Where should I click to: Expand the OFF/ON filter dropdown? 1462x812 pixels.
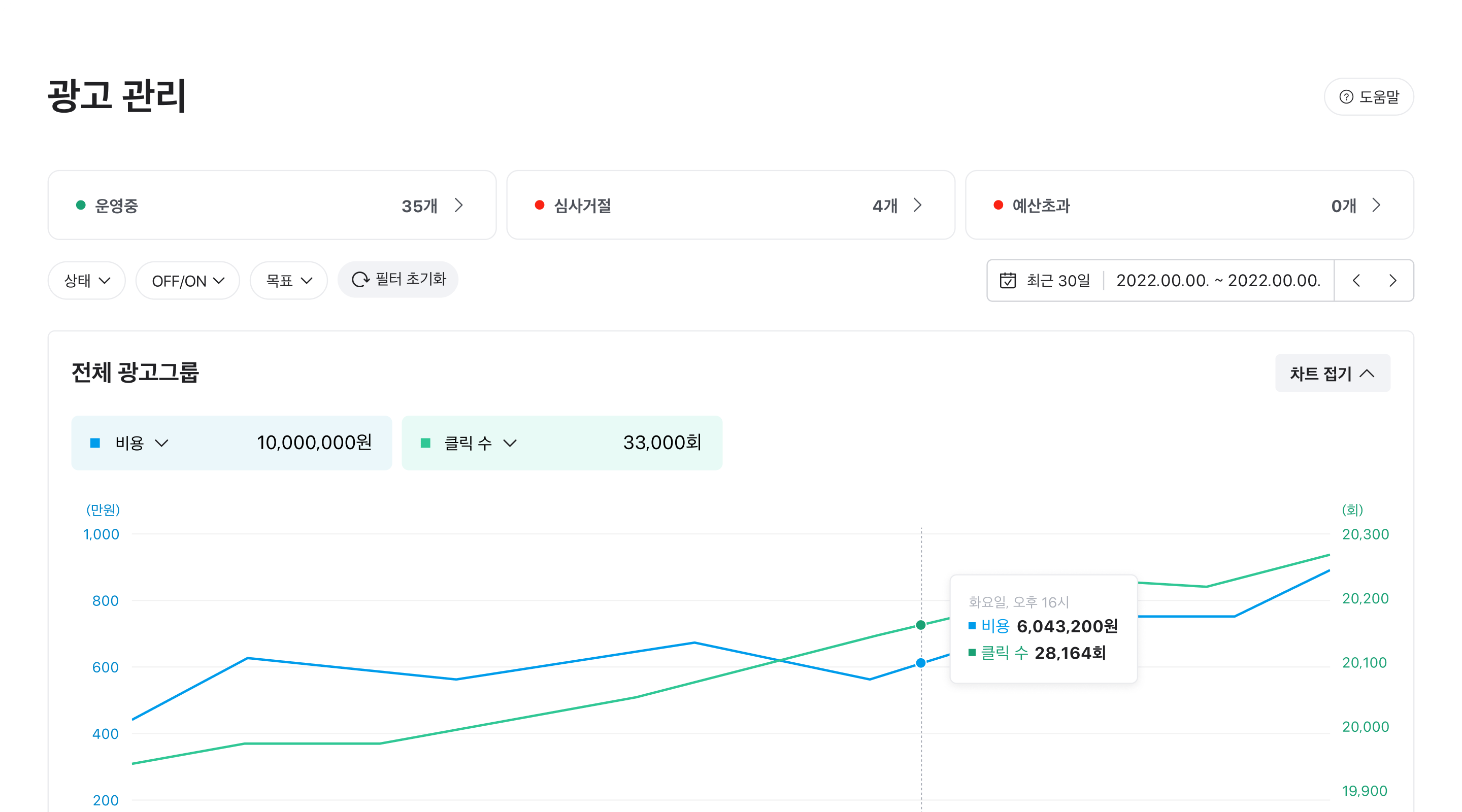point(187,280)
